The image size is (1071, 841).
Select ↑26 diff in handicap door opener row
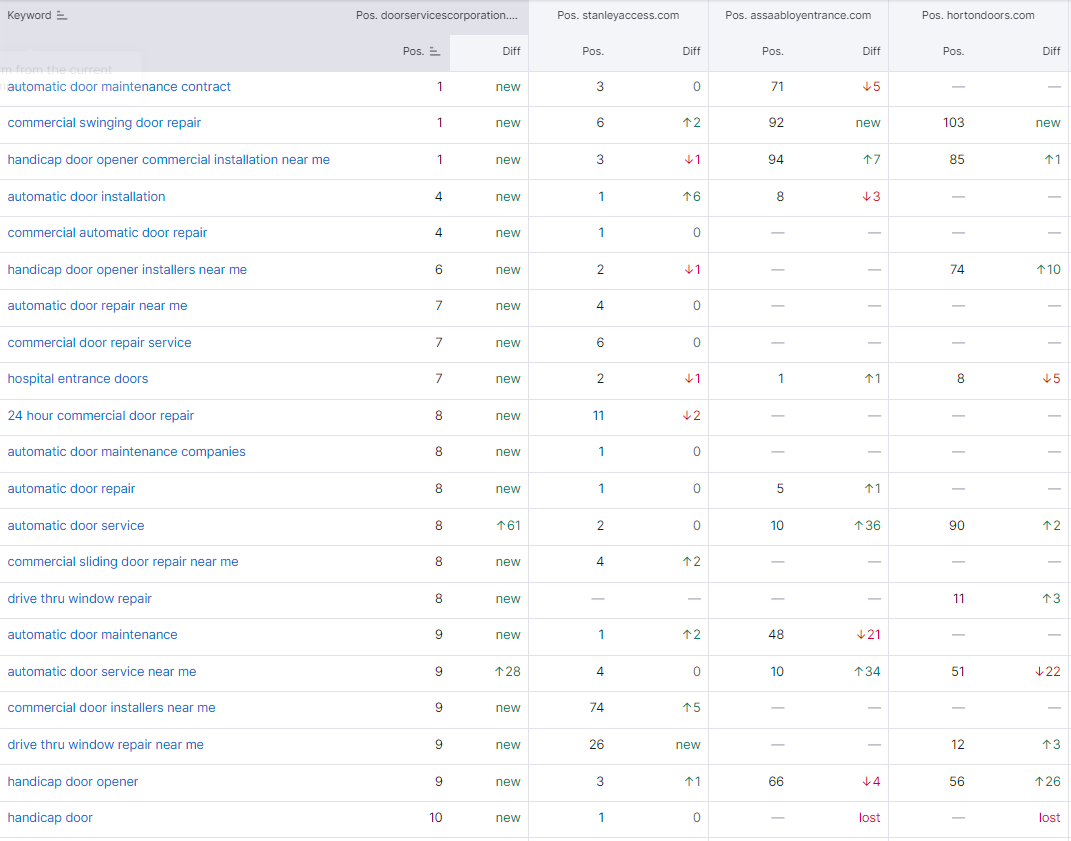[1048, 782]
